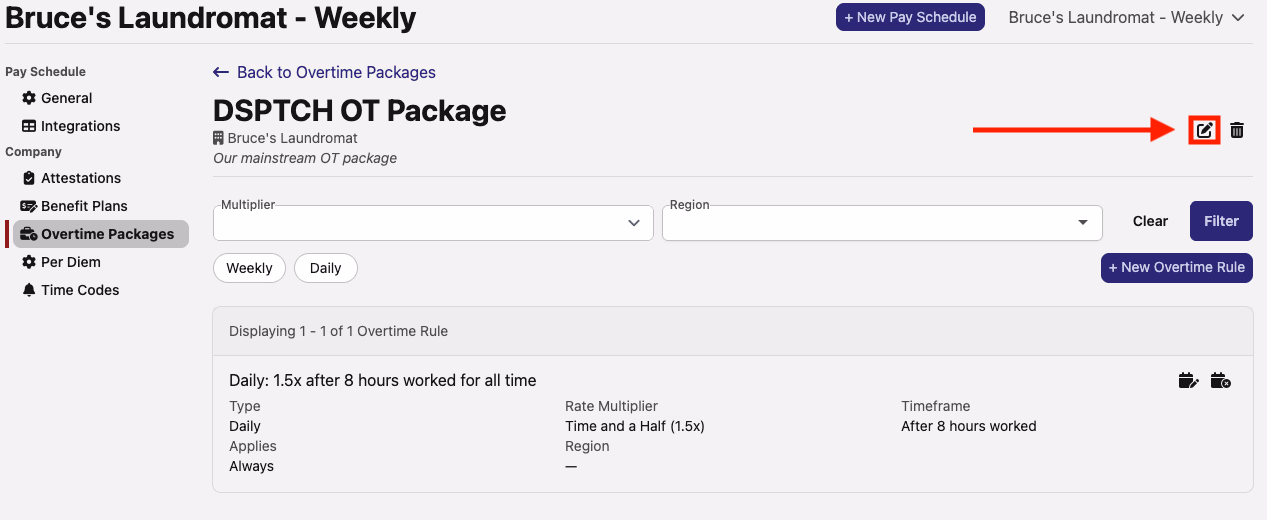
Task: Click the General gear icon in sidebar
Action: pyautogui.click(x=29, y=98)
